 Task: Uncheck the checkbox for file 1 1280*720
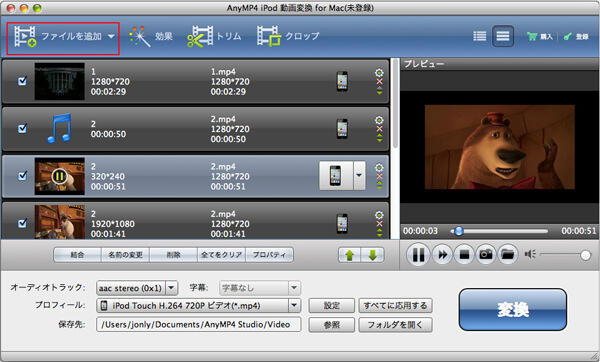point(23,81)
